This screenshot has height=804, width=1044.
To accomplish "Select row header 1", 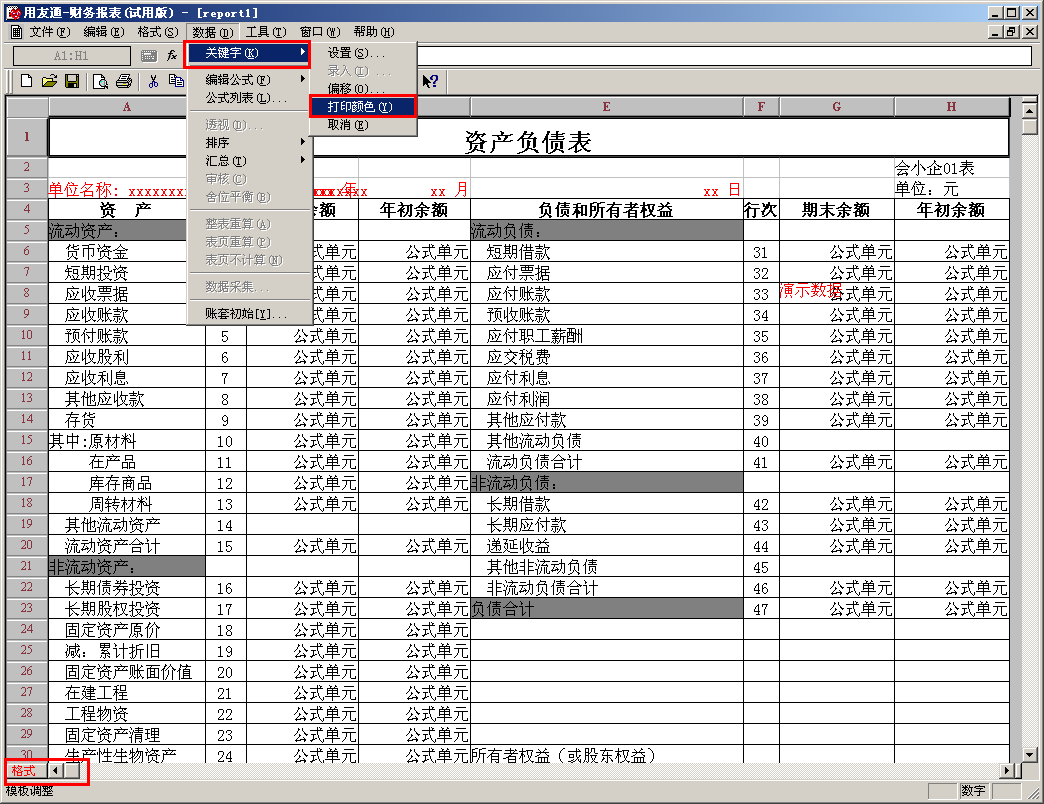I will [27, 137].
